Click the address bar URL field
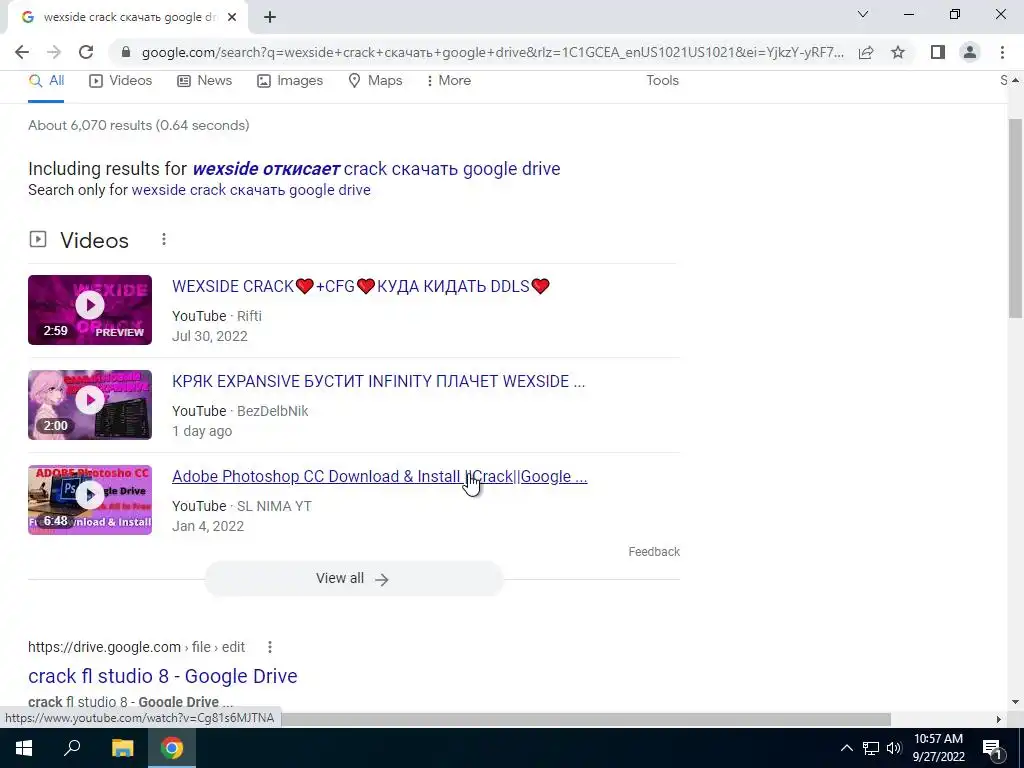Viewport: 1024px width, 768px height. [492, 52]
